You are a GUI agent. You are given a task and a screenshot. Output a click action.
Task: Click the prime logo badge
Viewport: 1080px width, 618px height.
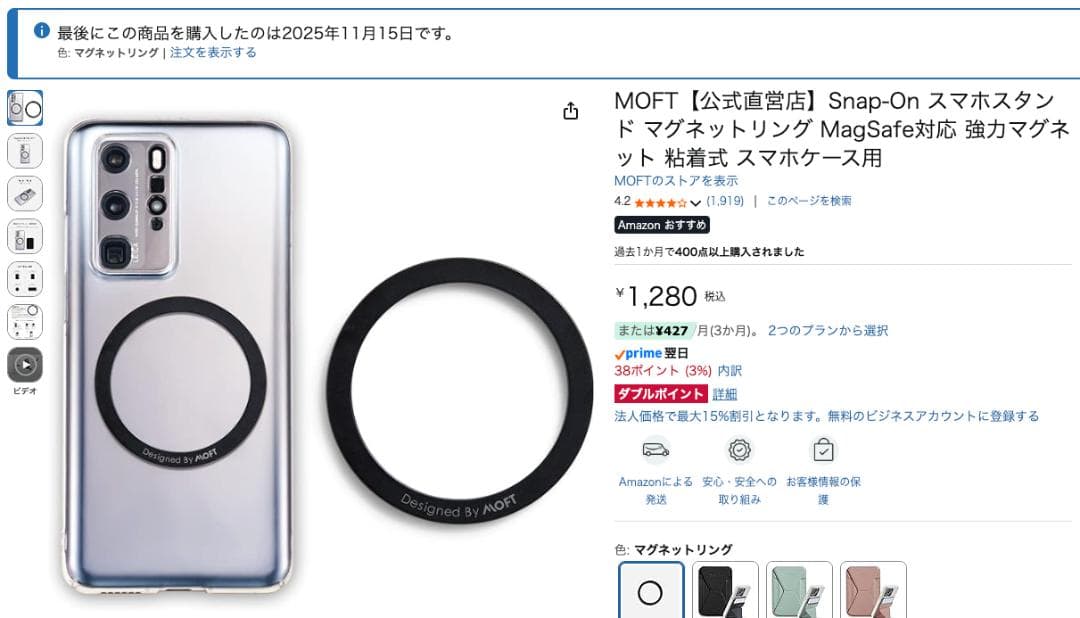click(638, 353)
